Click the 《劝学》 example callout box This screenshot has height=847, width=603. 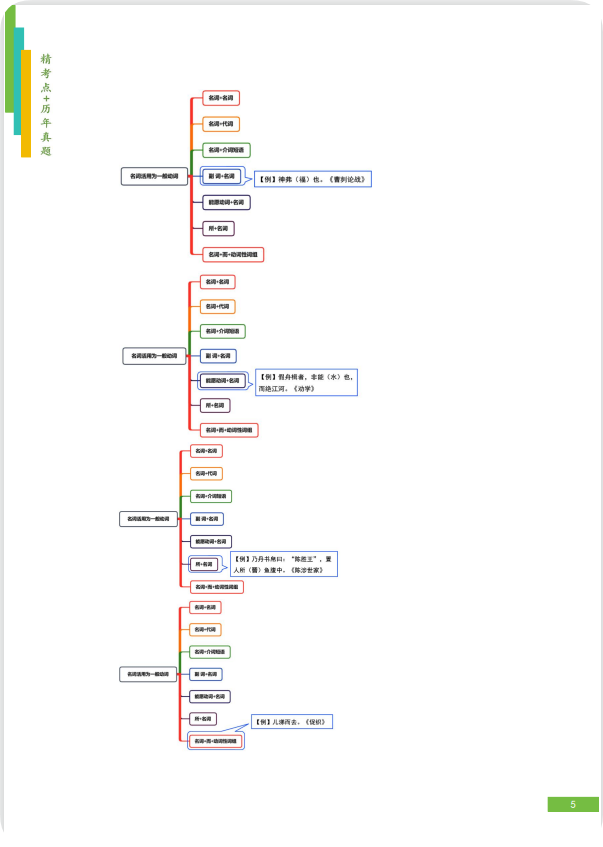pyautogui.click(x=306, y=382)
